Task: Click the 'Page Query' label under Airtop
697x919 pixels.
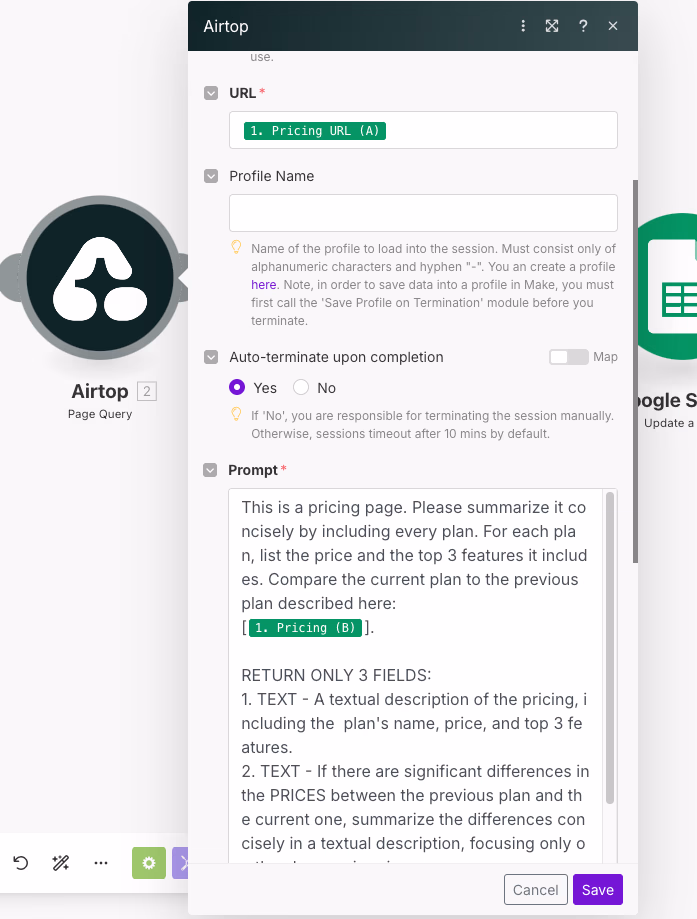Action: click(100, 414)
